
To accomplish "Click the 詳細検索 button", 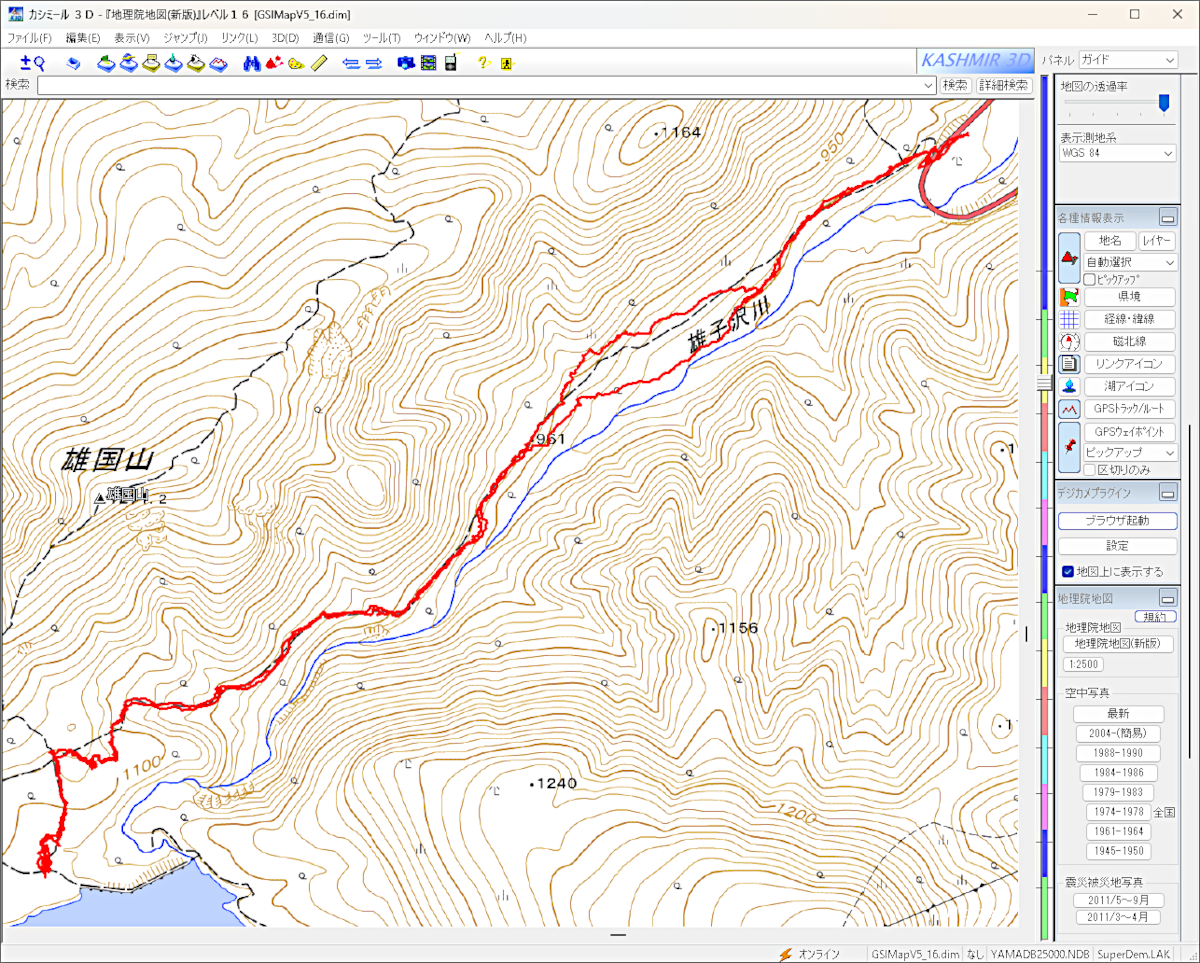I will pos(1004,86).
